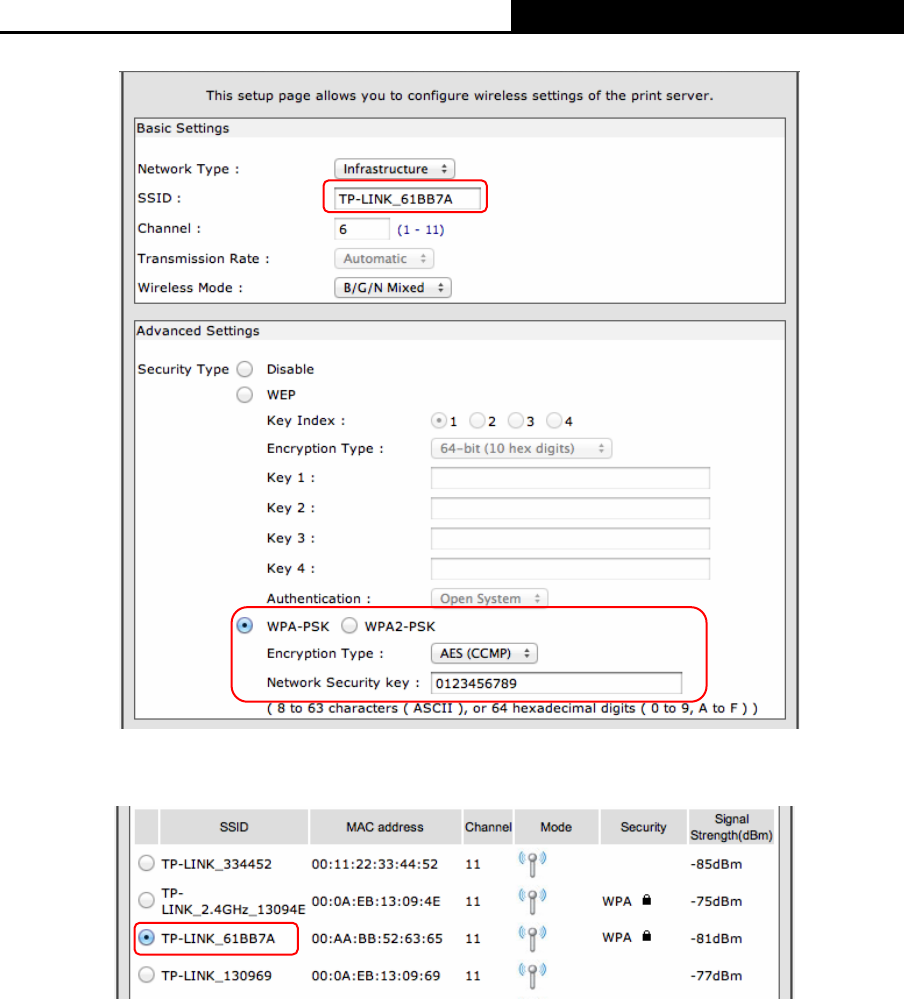Image resolution: width=904 pixels, height=999 pixels.
Task: Click the Key 2 input field
Action: pyautogui.click(x=570, y=508)
